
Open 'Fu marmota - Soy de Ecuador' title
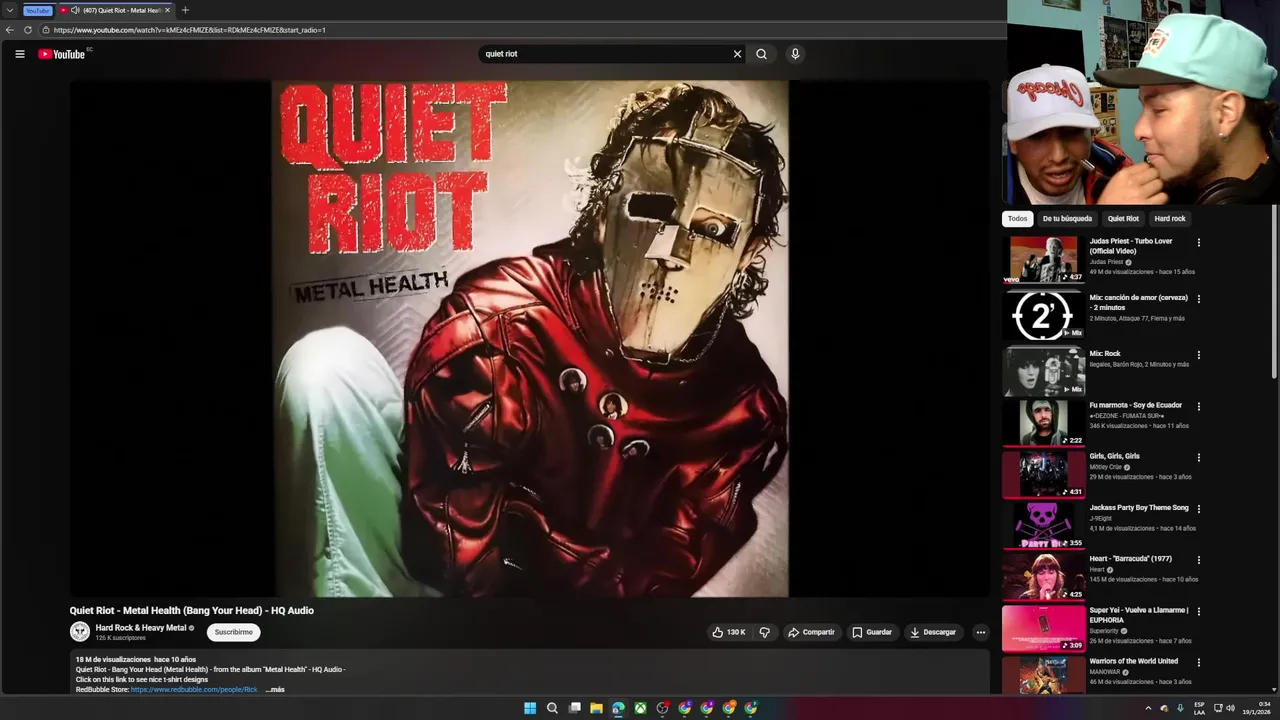(1136, 405)
